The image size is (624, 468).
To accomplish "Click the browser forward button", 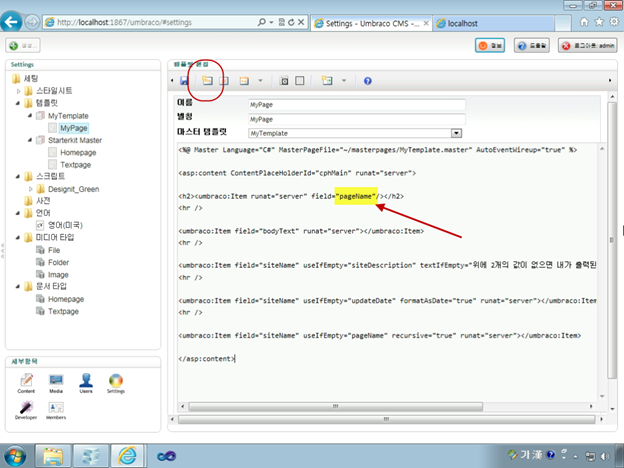I will [x=32, y=22].
